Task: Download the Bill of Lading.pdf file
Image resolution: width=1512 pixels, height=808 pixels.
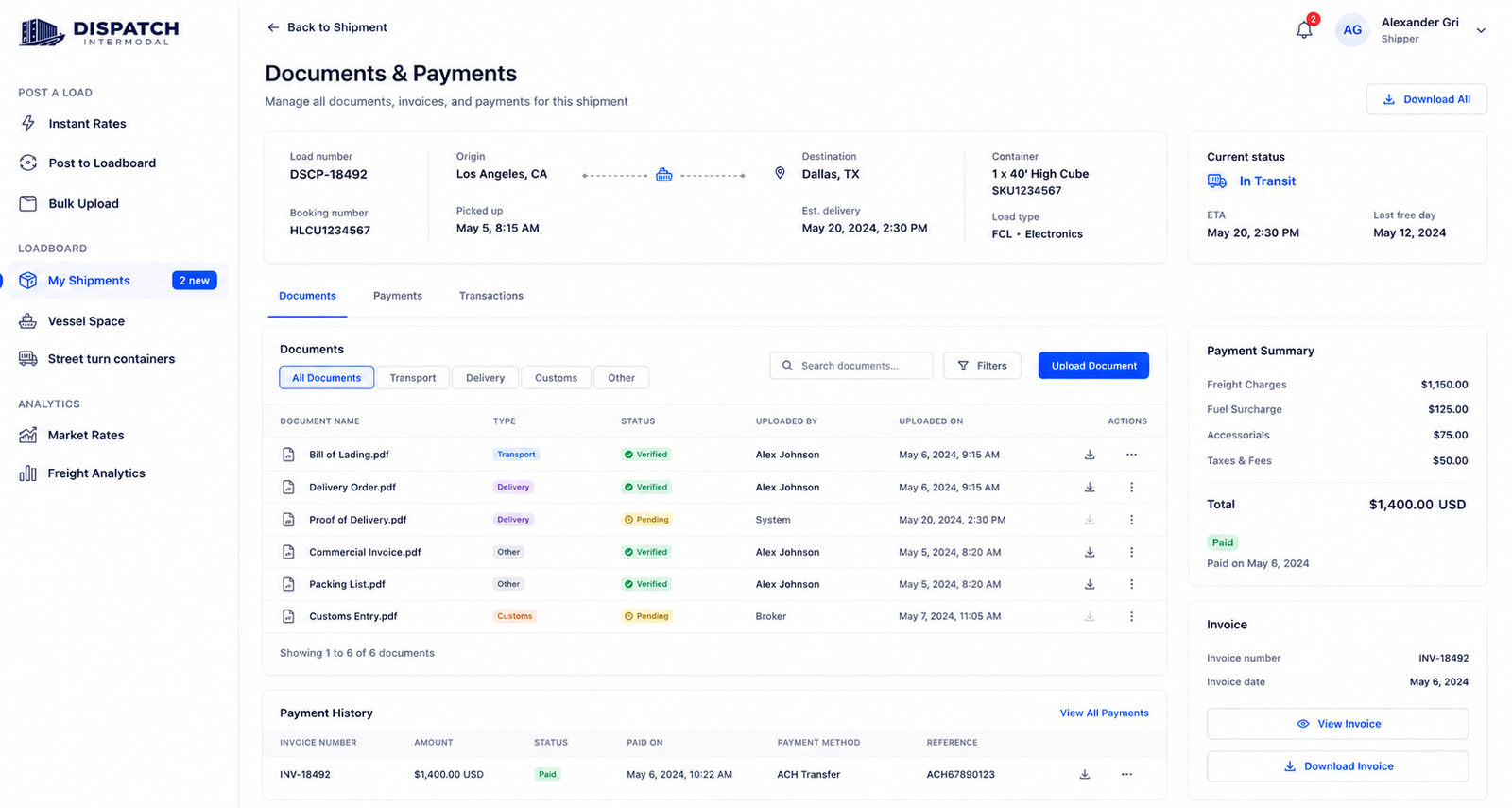Action: click(x=1090, y=455)
